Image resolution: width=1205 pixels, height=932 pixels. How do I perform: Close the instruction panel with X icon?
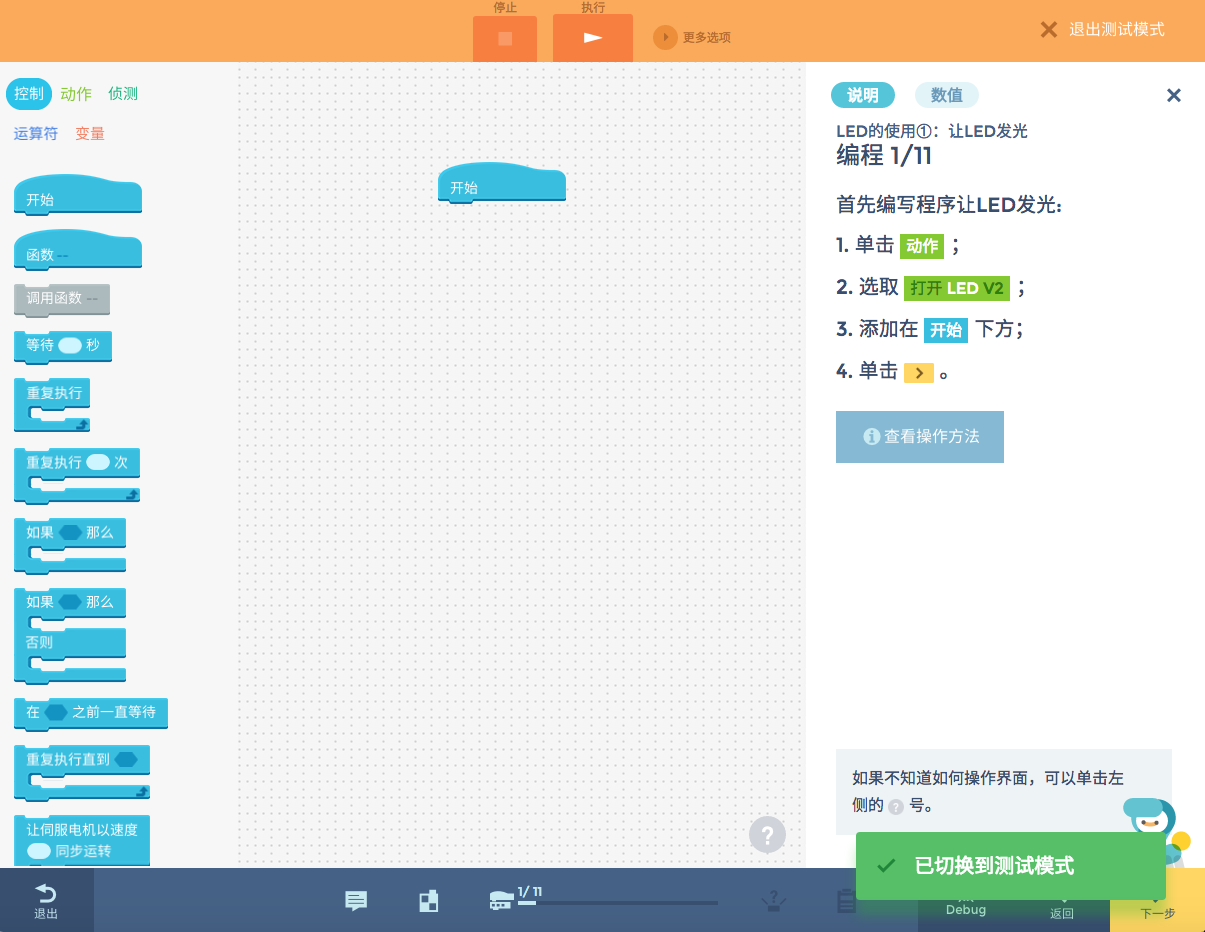[1174, 95]
